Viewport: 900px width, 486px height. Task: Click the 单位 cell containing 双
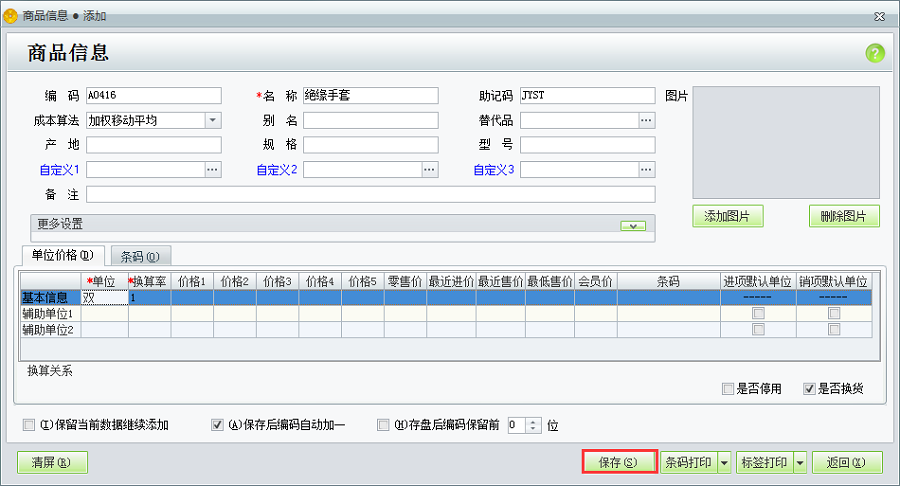point(104,297)
